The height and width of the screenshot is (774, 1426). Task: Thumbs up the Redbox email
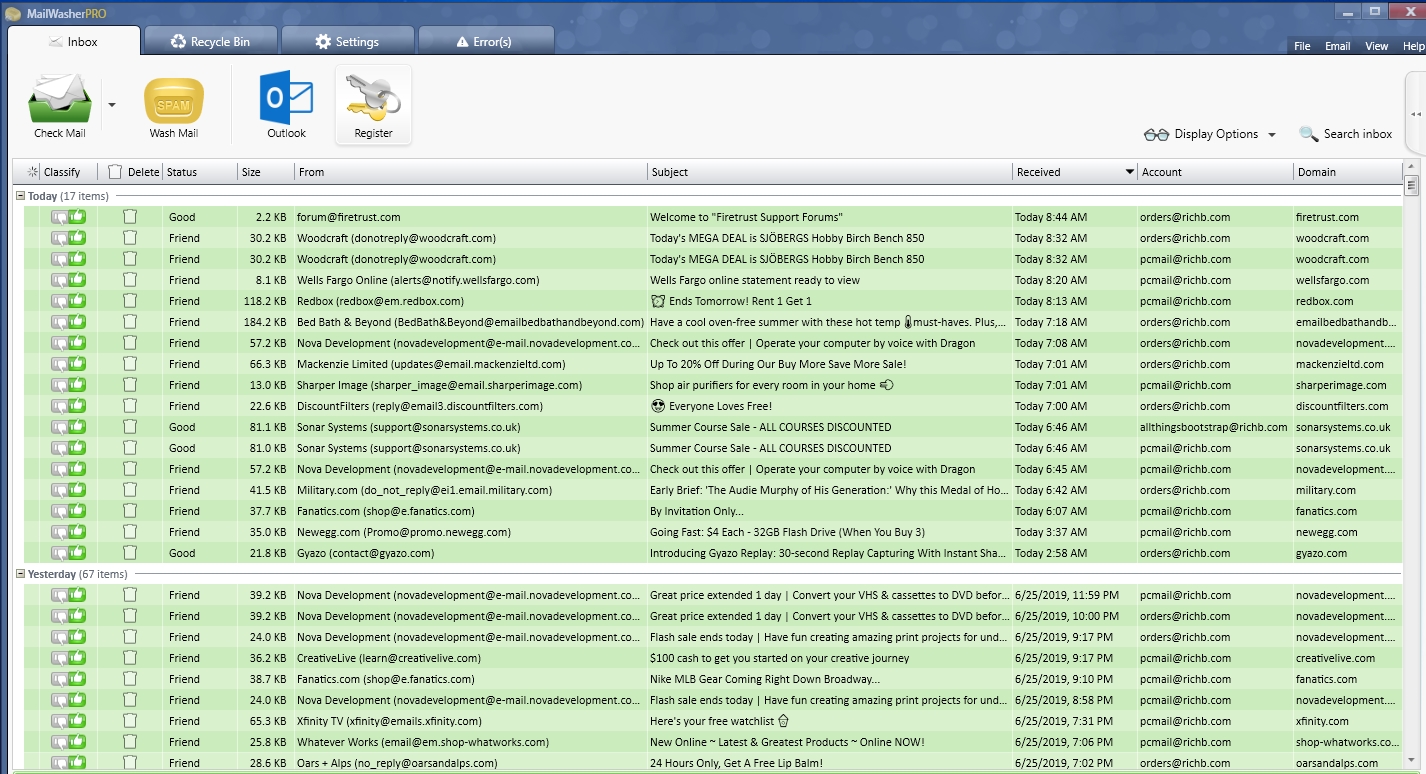tap(77, 300)
